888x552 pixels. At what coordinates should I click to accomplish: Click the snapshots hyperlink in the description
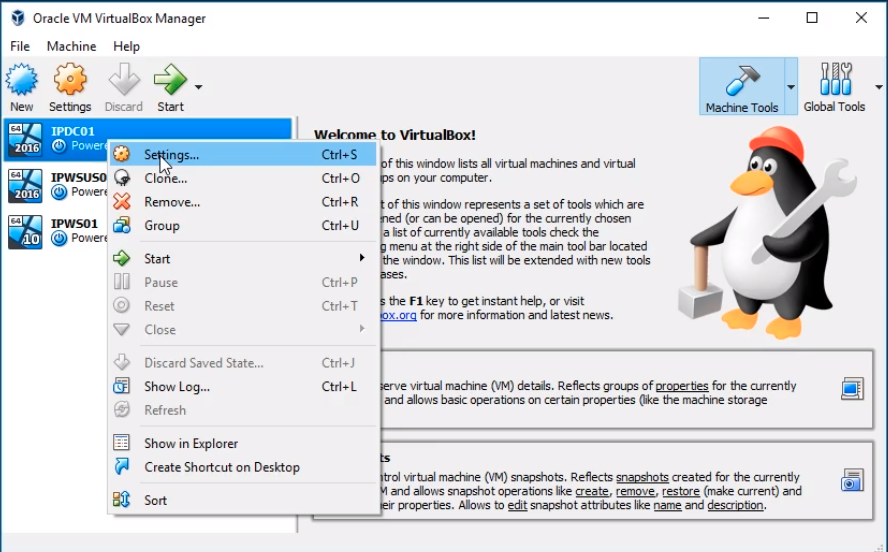tap(643, 477)
